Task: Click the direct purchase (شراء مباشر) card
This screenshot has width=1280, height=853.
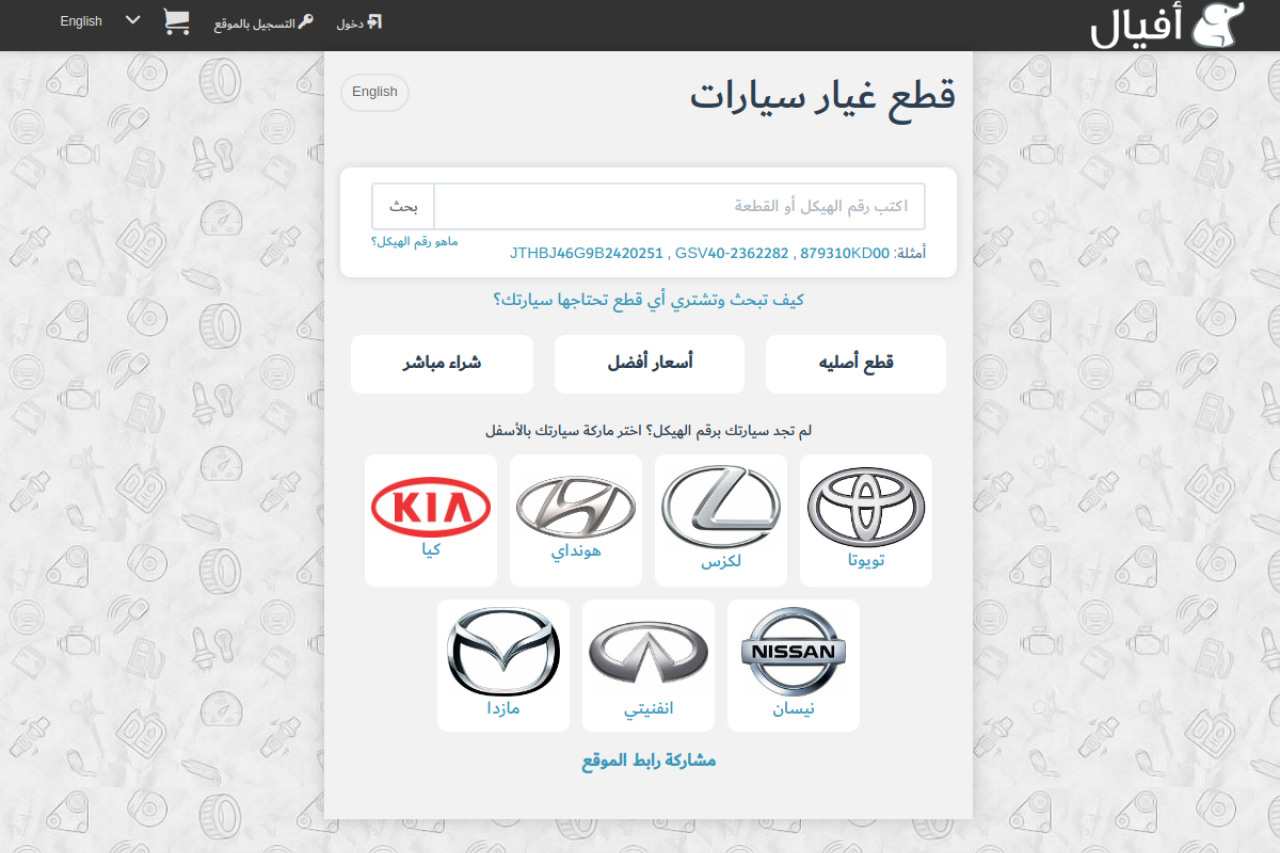Action: (442, 364)
